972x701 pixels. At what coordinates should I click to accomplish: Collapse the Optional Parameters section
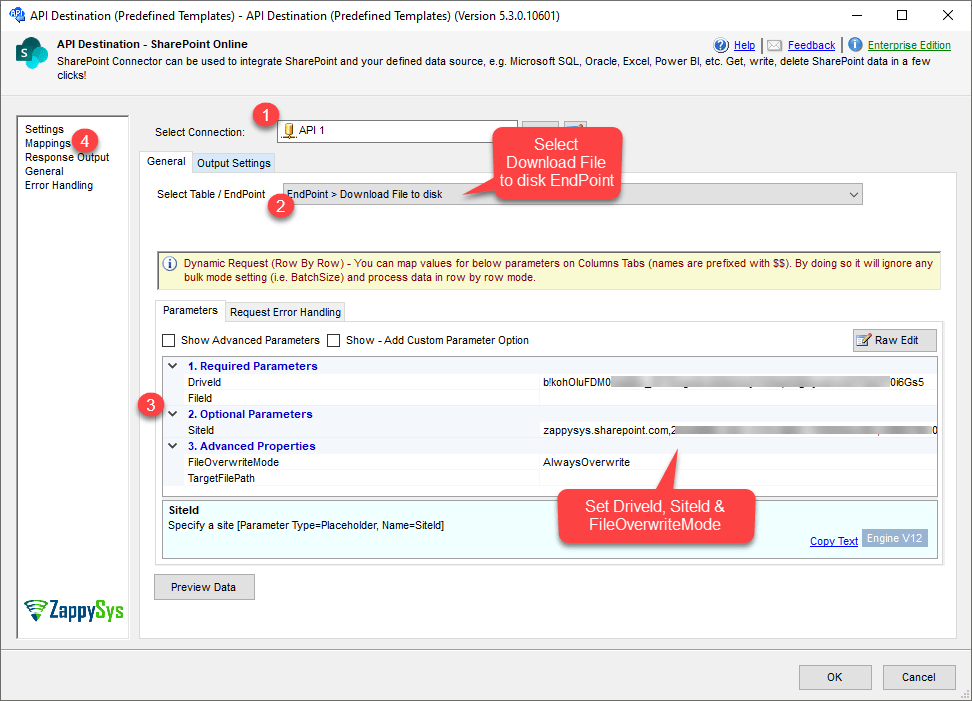tap(172, 413)
